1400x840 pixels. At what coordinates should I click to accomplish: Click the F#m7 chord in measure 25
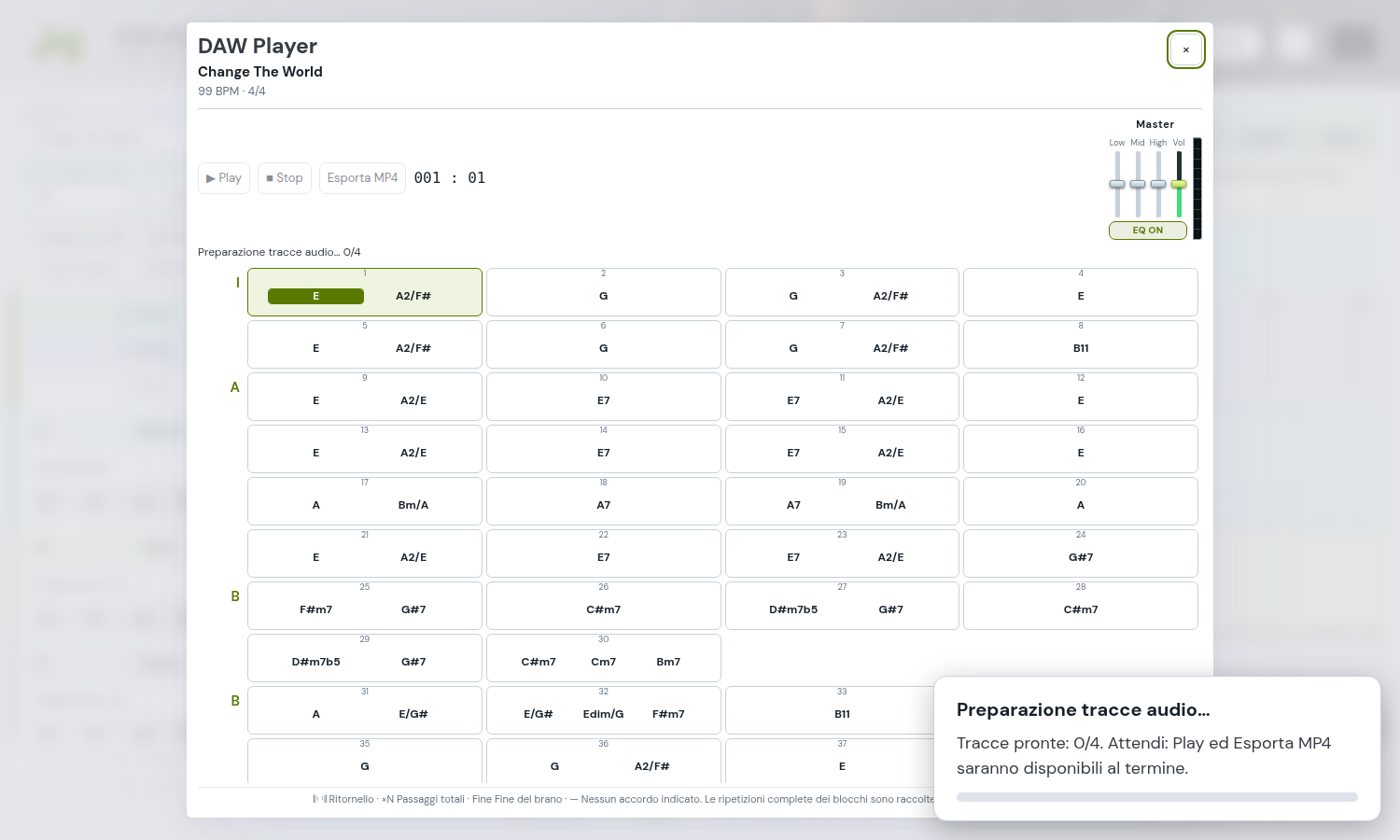coord(315,609)
